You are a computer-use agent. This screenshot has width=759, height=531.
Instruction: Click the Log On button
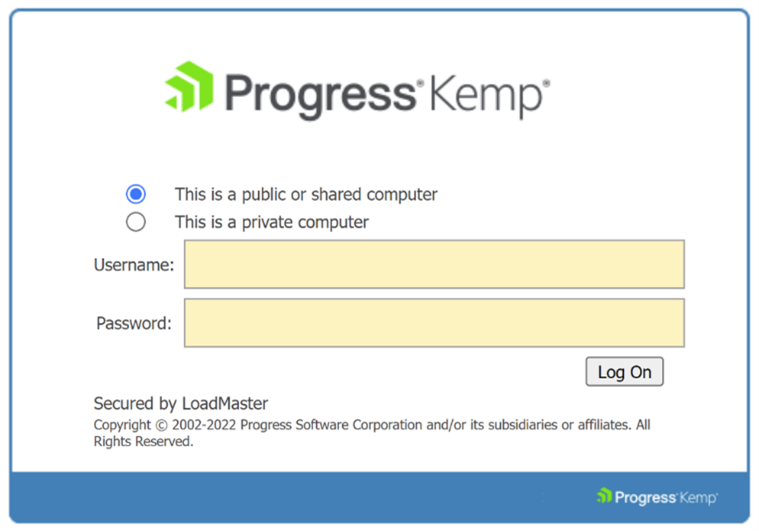pyautogui.click(x=624, y=372)
